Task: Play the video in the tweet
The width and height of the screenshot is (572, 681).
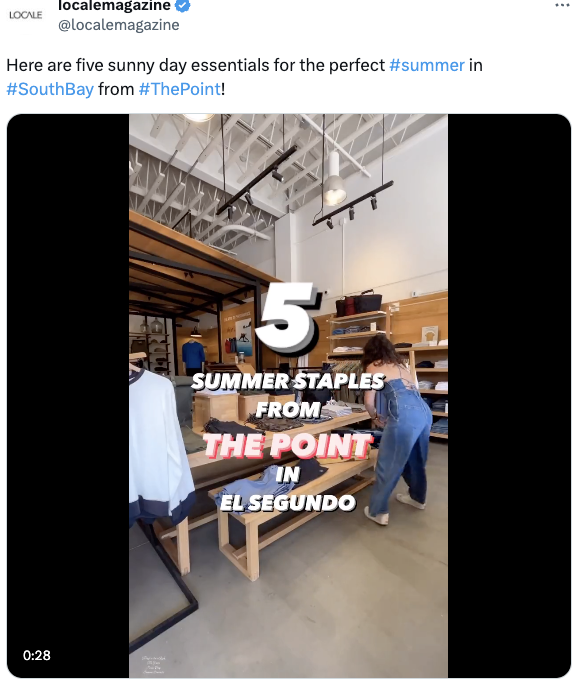Action: [288, 395]
